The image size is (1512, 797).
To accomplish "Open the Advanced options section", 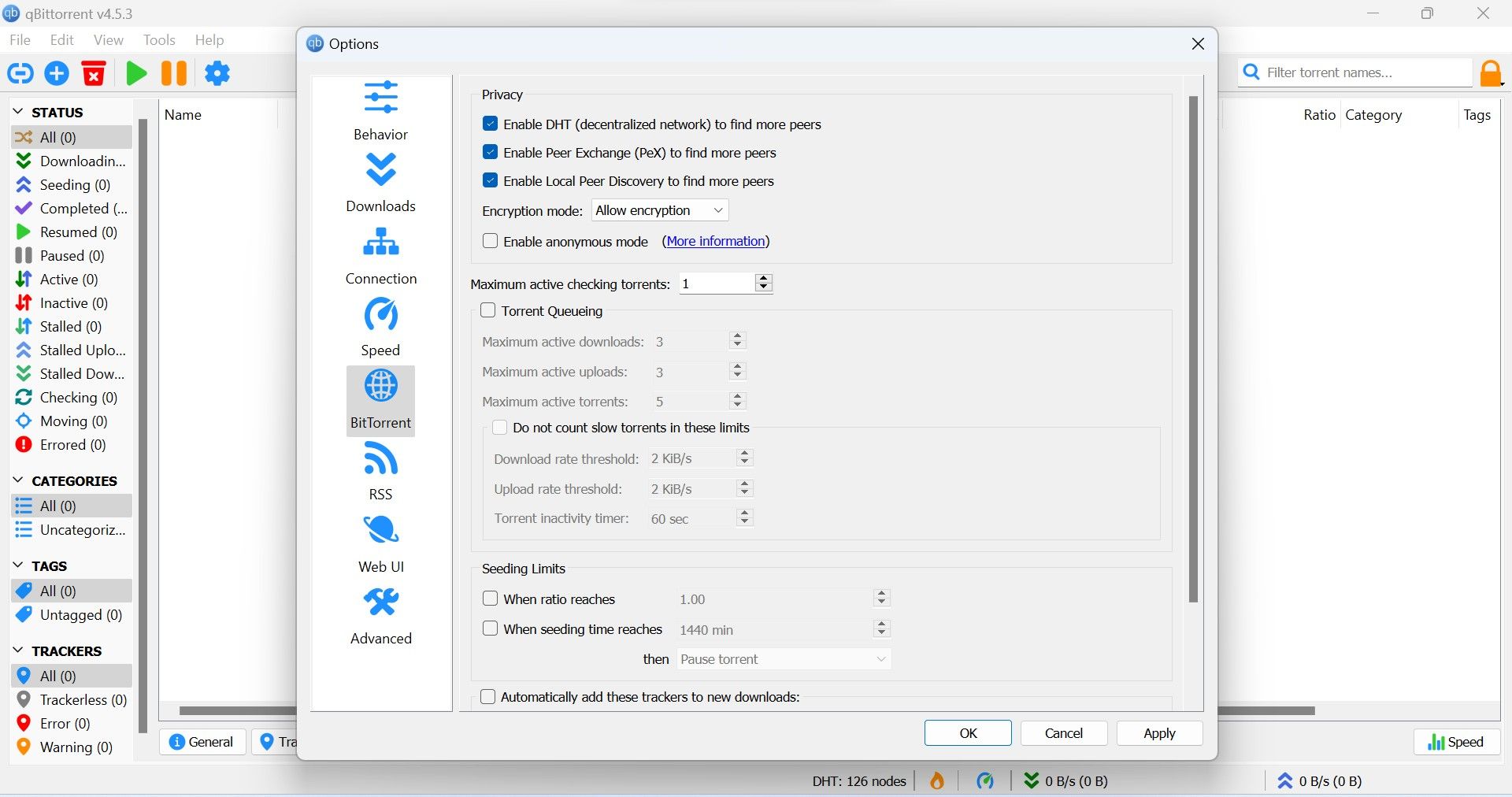I will coord(380,617).
